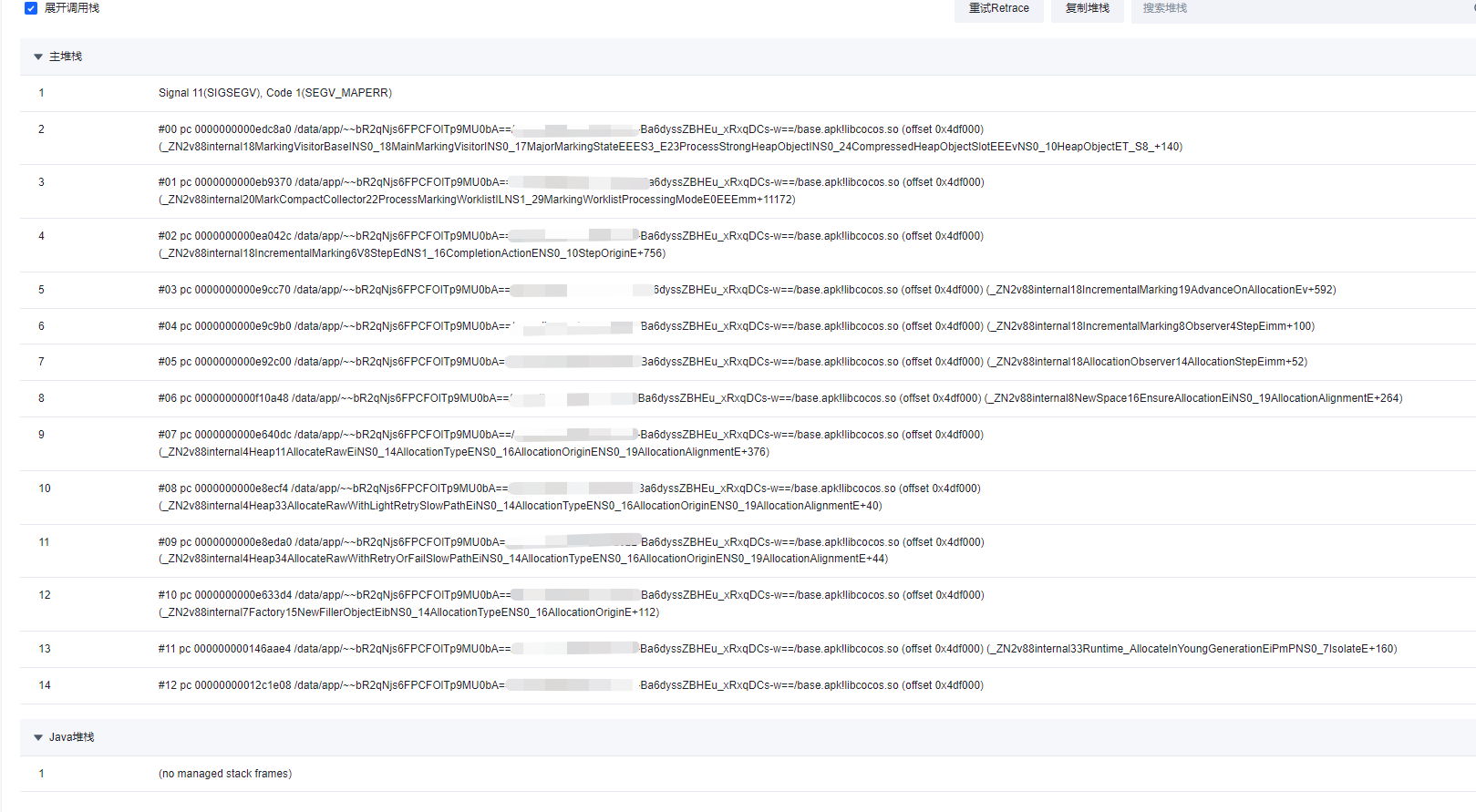Click the Heap AllocateRaw symbol text
1476x812 pixels.
(464, 452)
